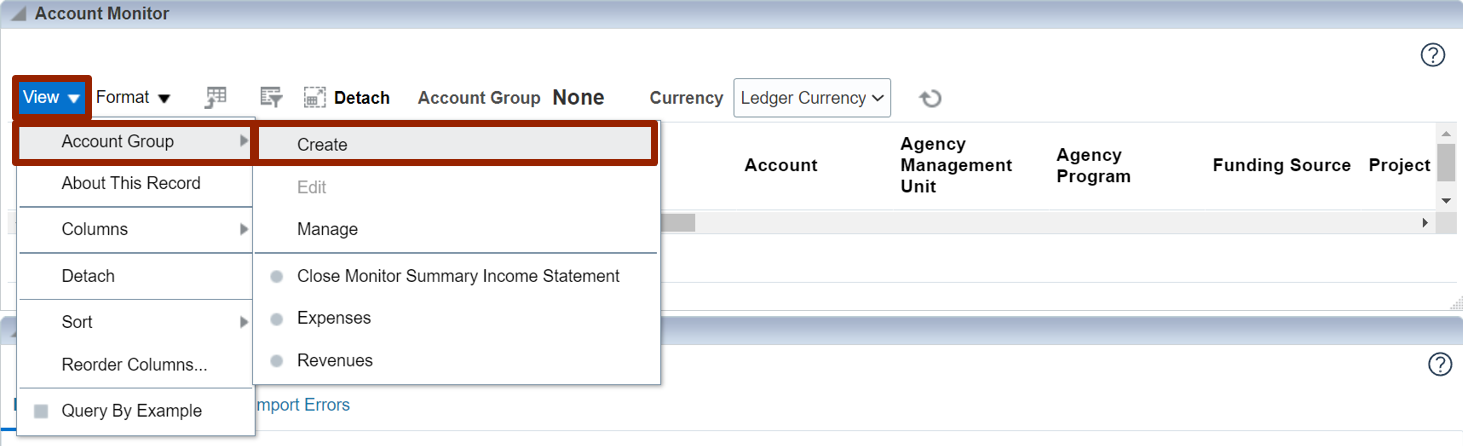Collapse the Account Monitor panel triangle
This screenshot has height=446, width=1463.
point(18,15)
